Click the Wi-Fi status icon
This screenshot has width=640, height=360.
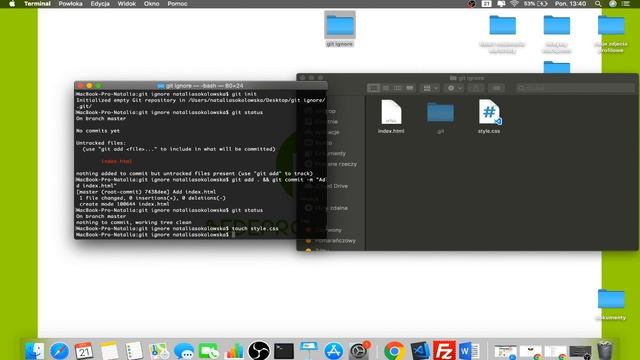point(514,4)
